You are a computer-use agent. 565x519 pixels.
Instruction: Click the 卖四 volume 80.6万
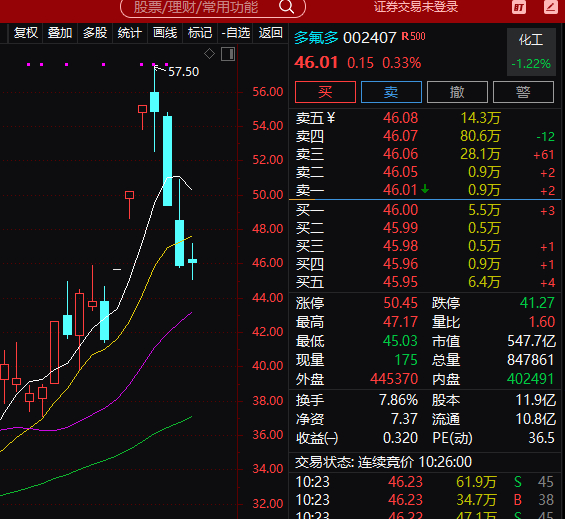[480, 136]
